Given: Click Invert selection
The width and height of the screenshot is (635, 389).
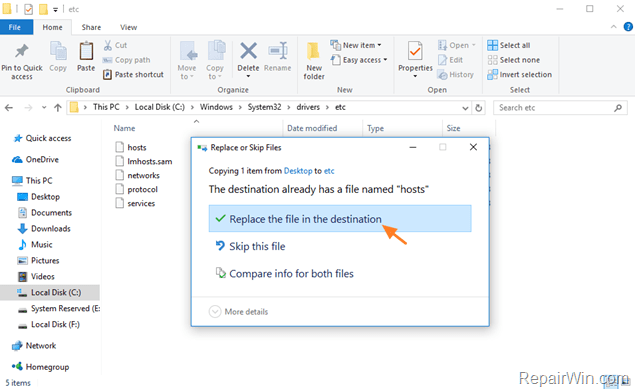Looking at the screenshot, I should 520,74.
